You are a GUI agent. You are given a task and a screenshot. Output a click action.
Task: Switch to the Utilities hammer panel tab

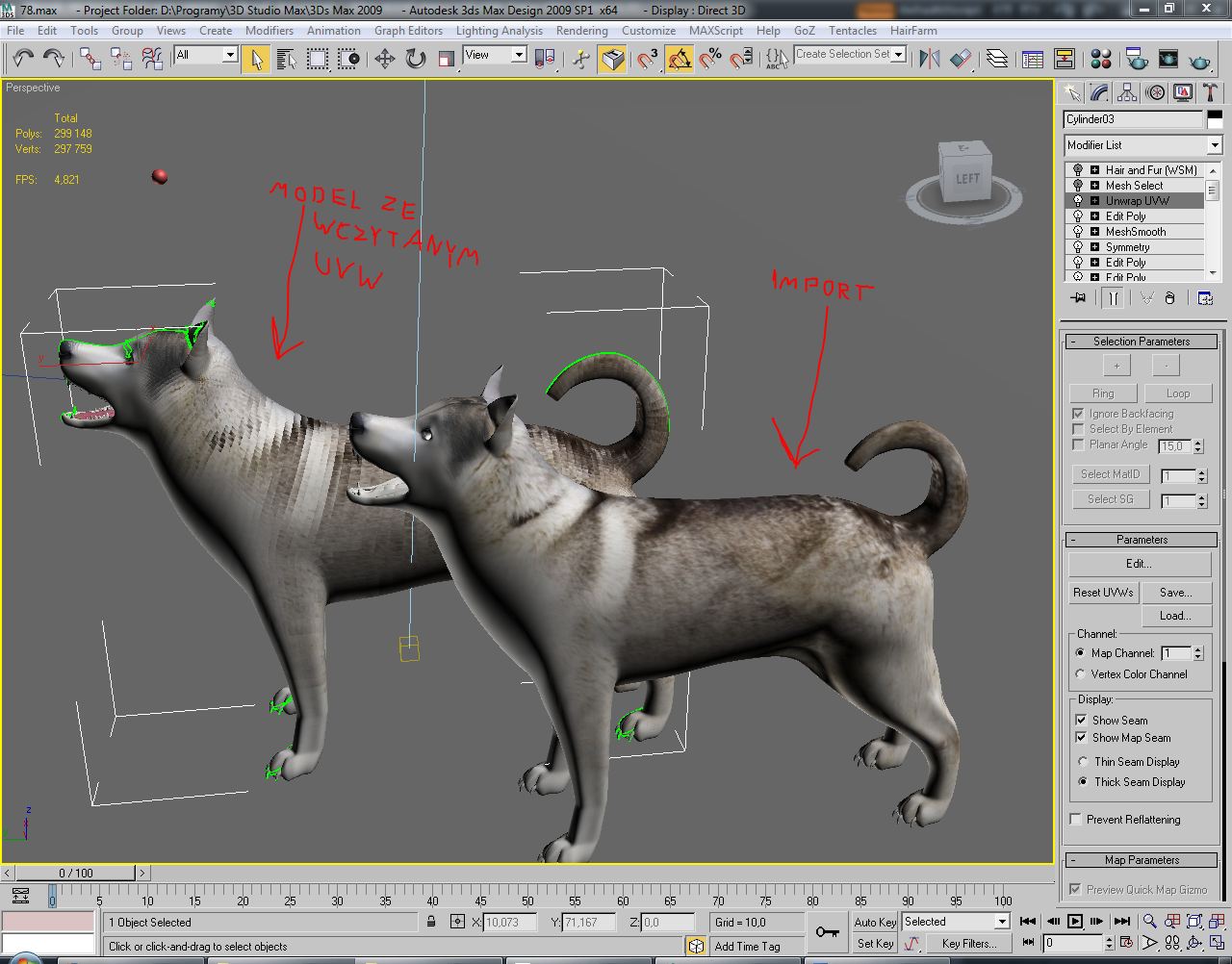[x=1211, y=92]
